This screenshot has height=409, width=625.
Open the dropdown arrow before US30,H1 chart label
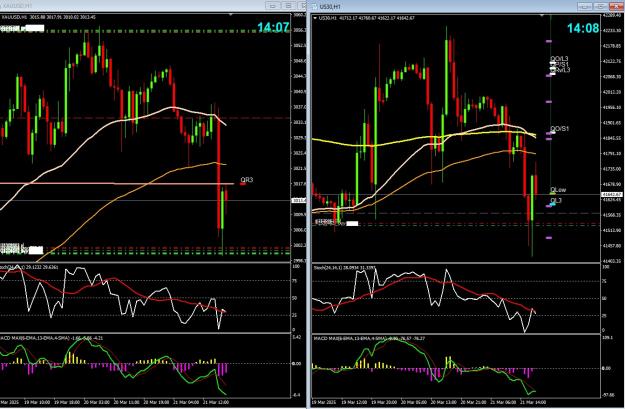pos(315,18)
